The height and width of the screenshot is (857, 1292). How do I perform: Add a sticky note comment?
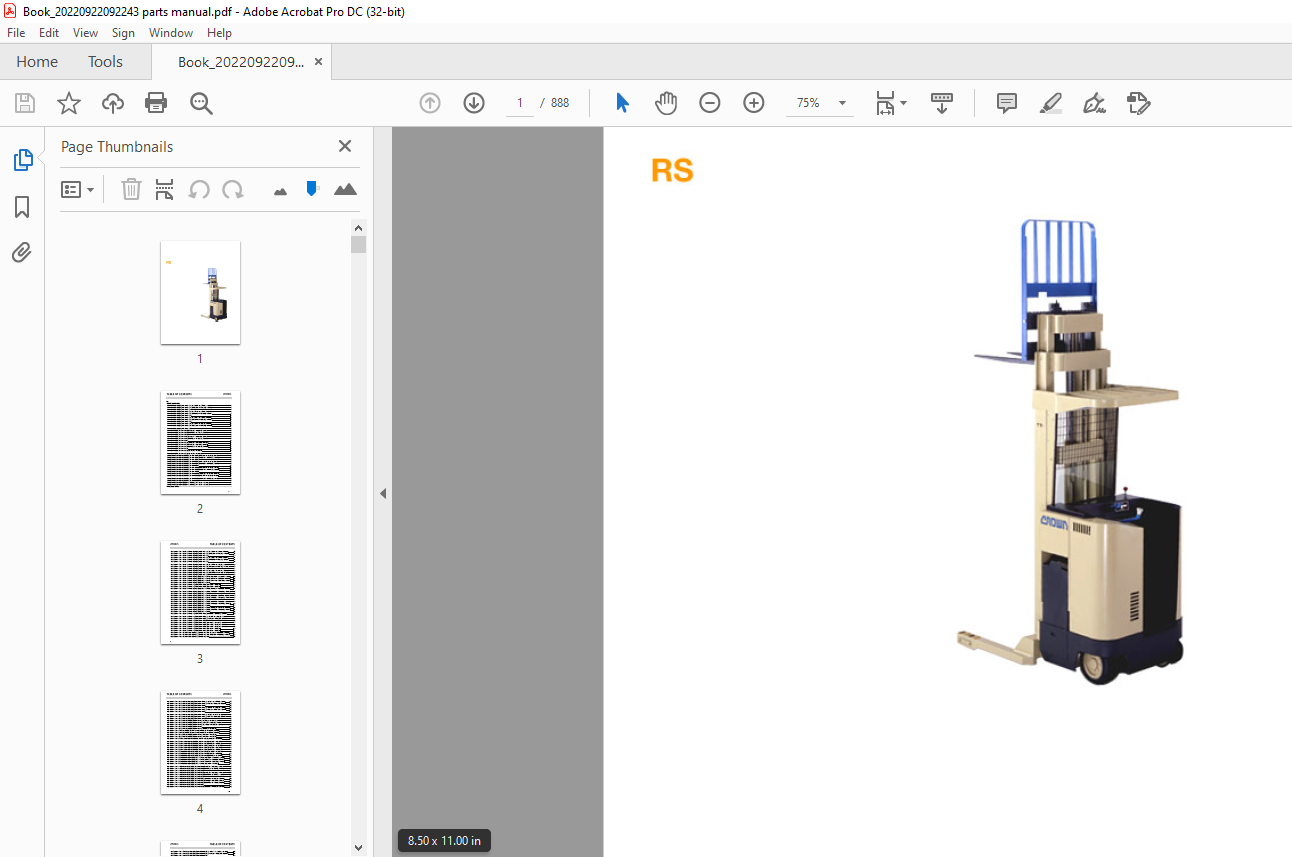tap(1007, 103)
